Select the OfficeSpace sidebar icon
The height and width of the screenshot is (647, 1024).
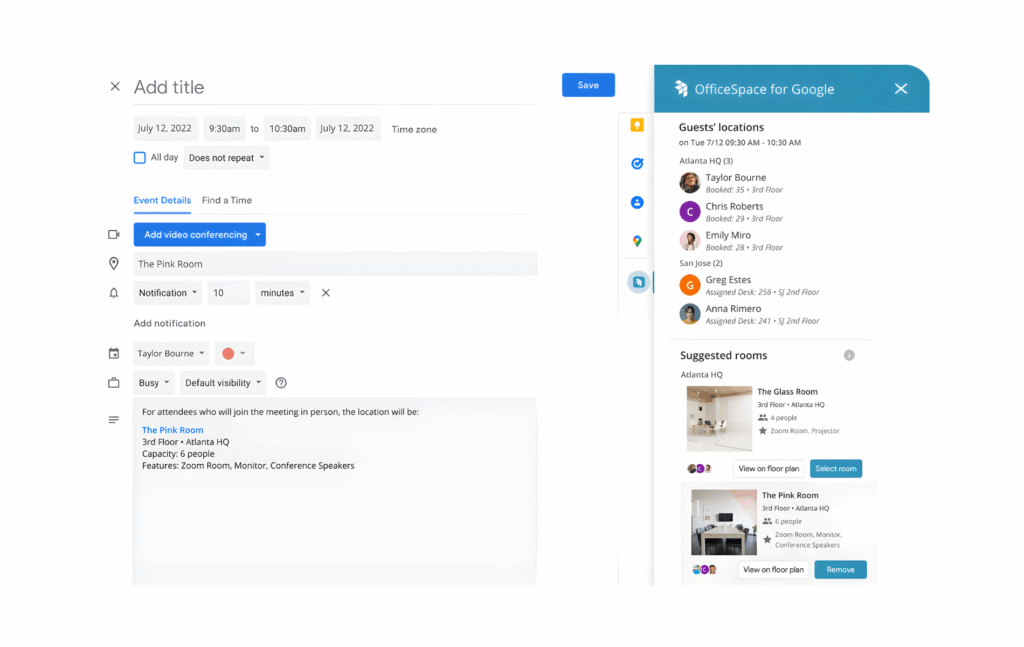tap(638, 282)
